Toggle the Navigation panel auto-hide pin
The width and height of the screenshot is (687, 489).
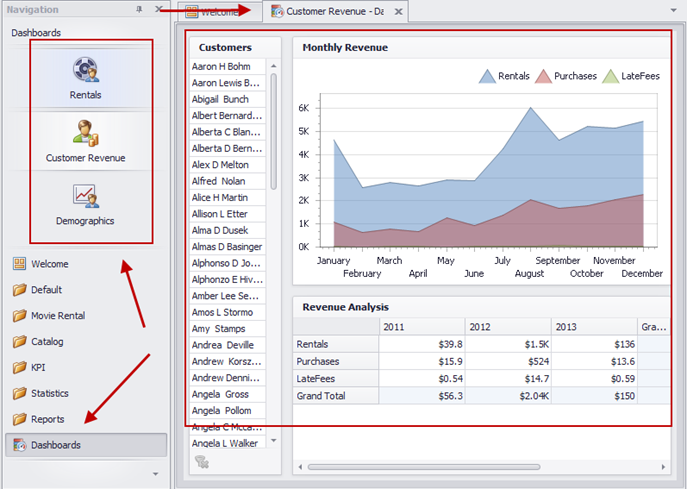(x=139, y=10)
